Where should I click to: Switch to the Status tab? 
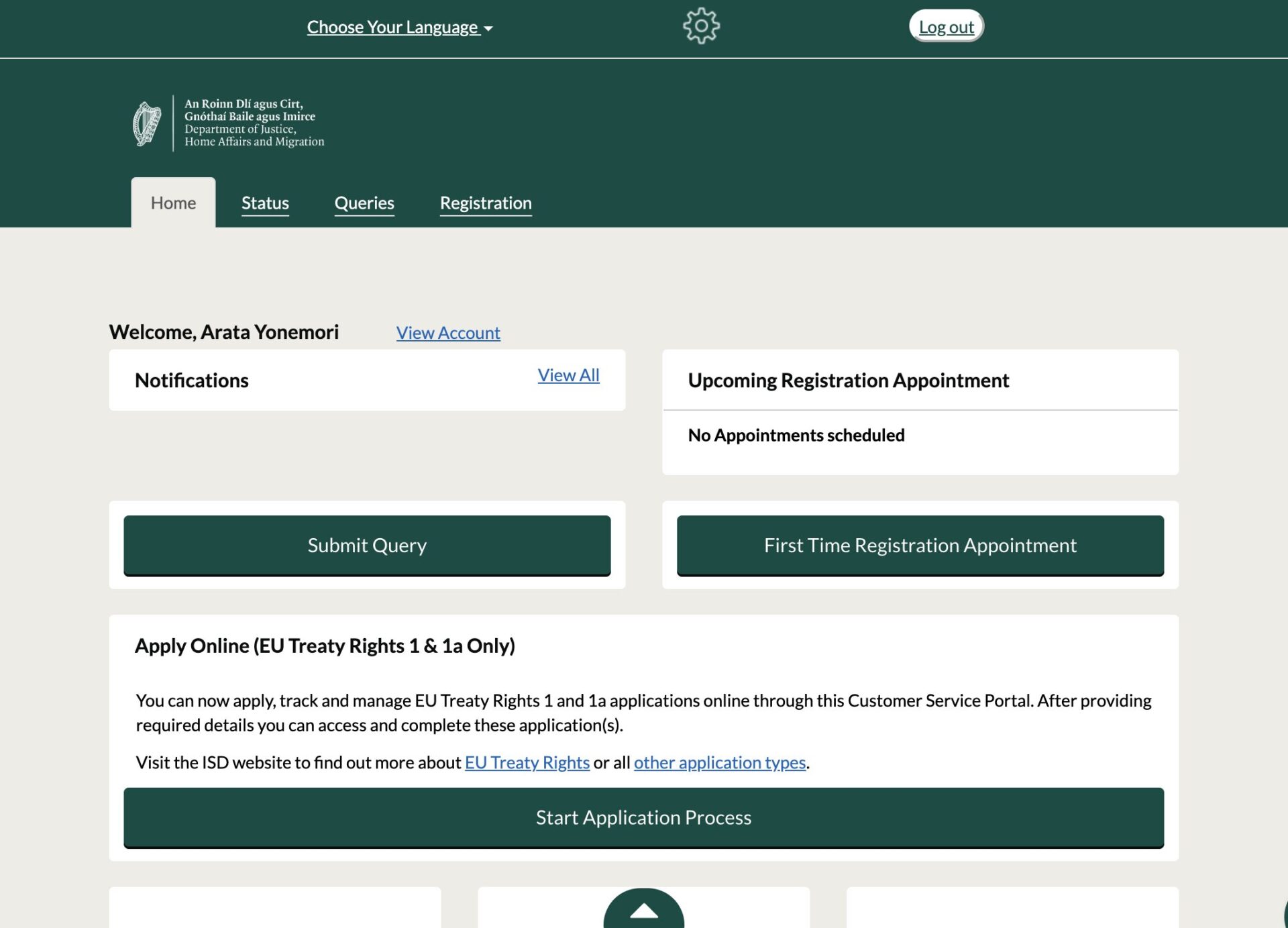pyautogui.click(x=265, y=203)
